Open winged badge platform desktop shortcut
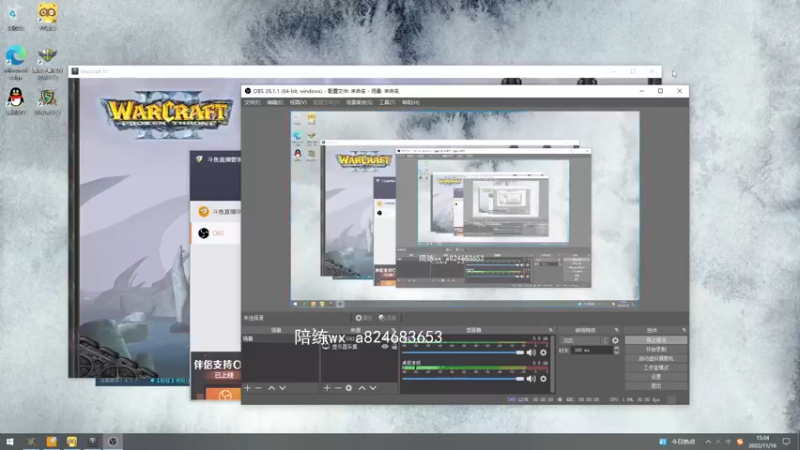800x450 pixels. [x=47, y=62]
